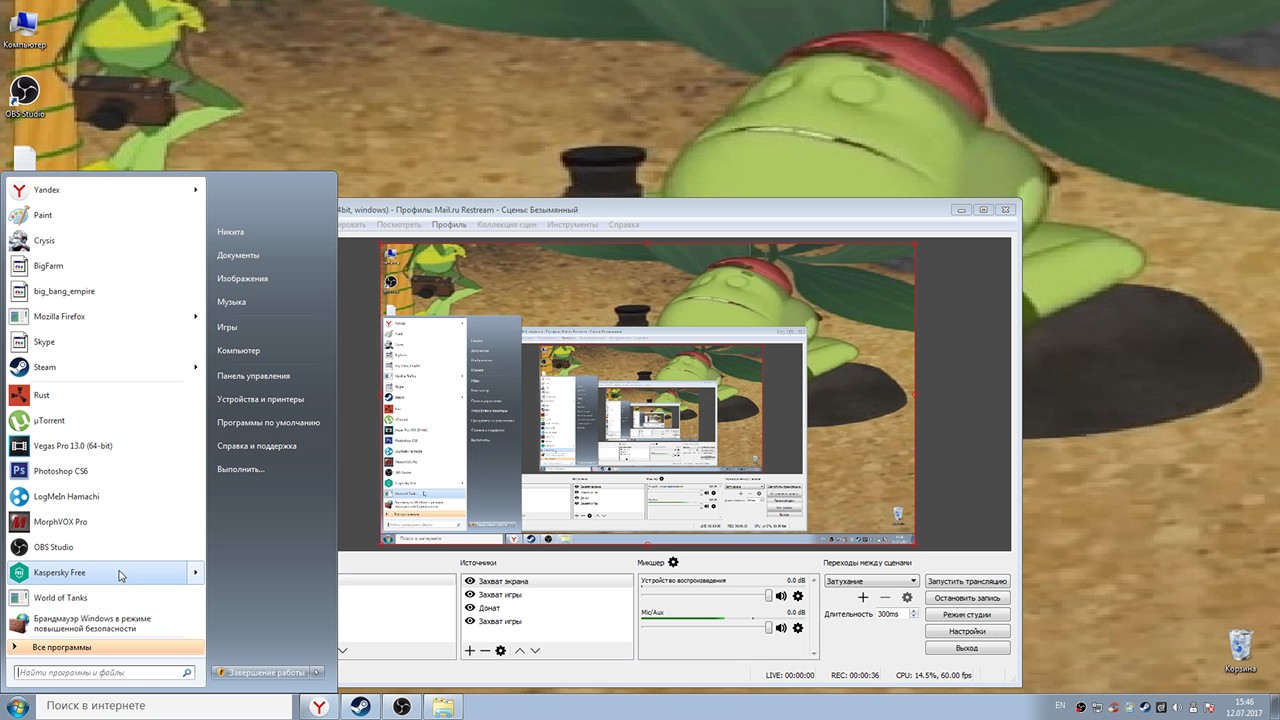The image size is (1280, 720).
Task: Toggle visibility eye for Захват экрана source
Action: pyautogui.click(x=470, y=581)
